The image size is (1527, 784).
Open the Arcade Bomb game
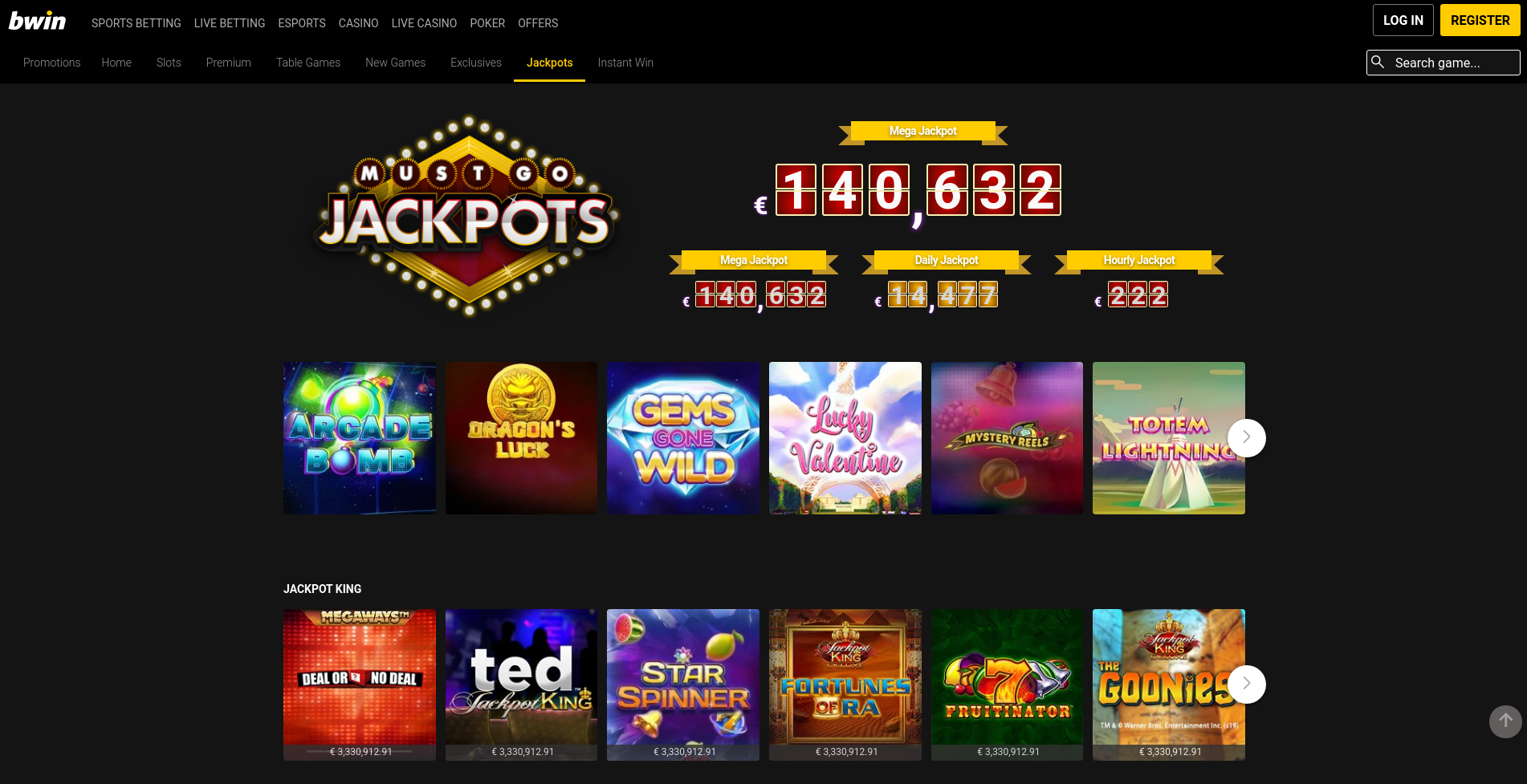(360, 438)
